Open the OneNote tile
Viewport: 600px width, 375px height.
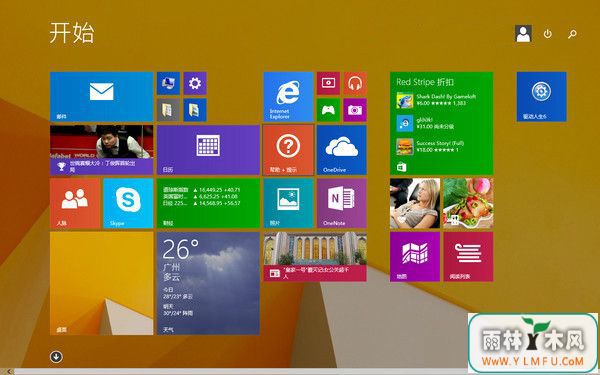click(x=341, y=203)
